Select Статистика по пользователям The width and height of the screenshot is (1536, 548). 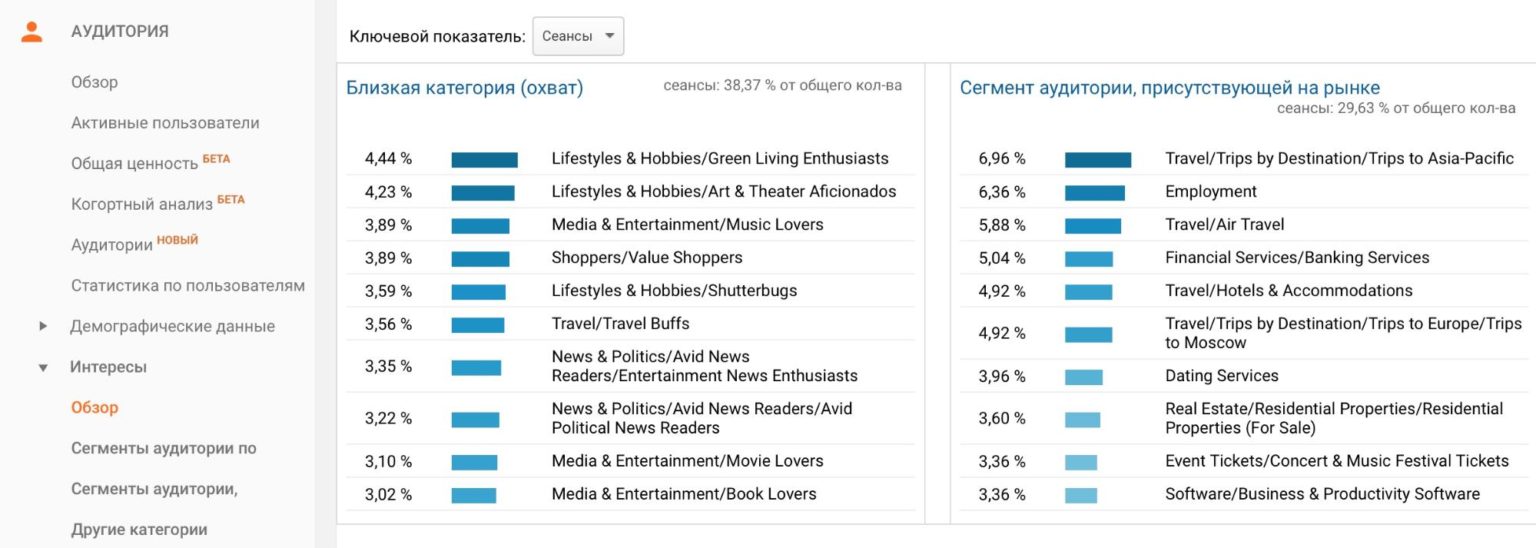coord(188,285)
